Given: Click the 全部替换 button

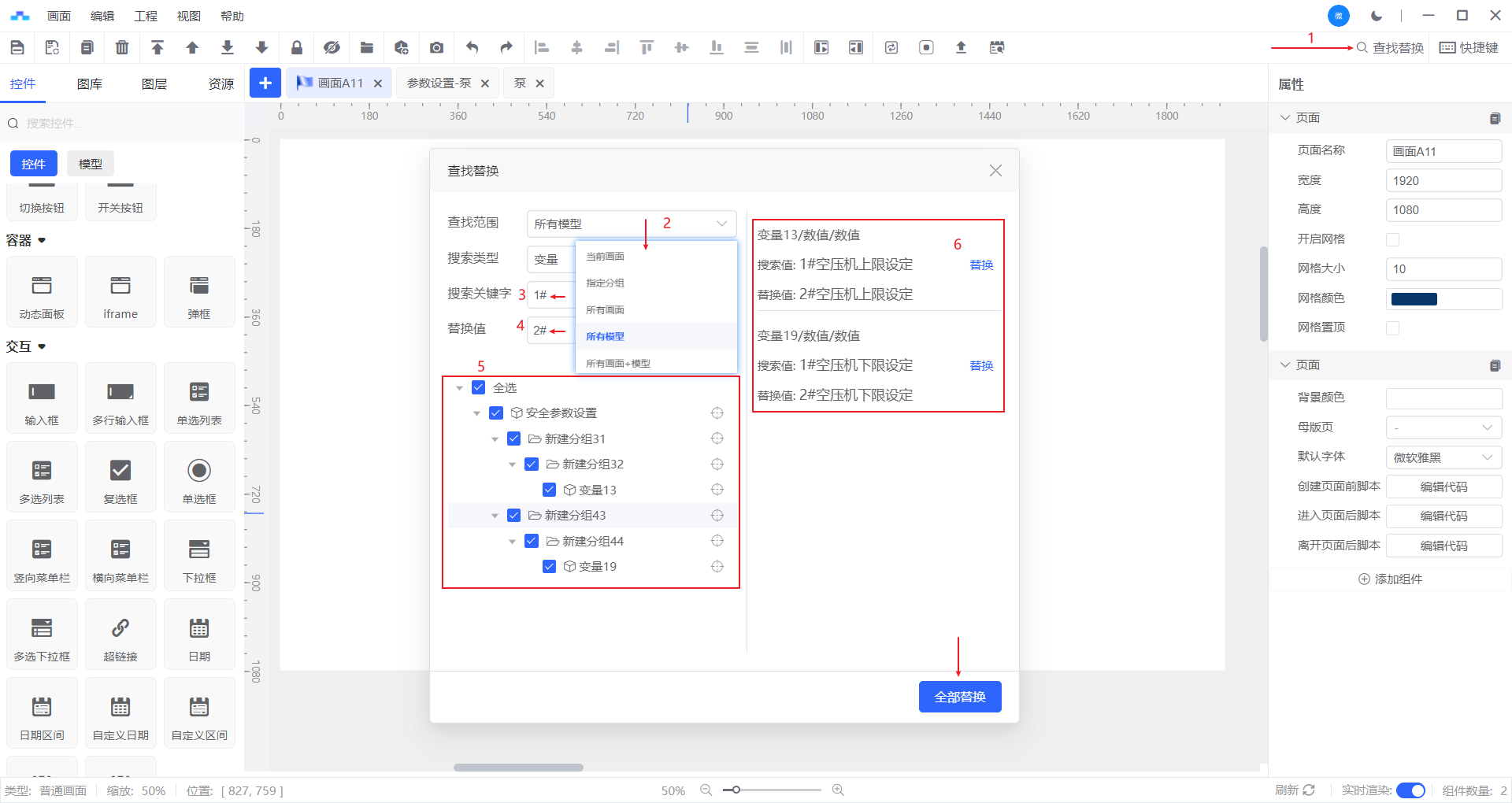Looking at the screenshot, I should 959,697.
